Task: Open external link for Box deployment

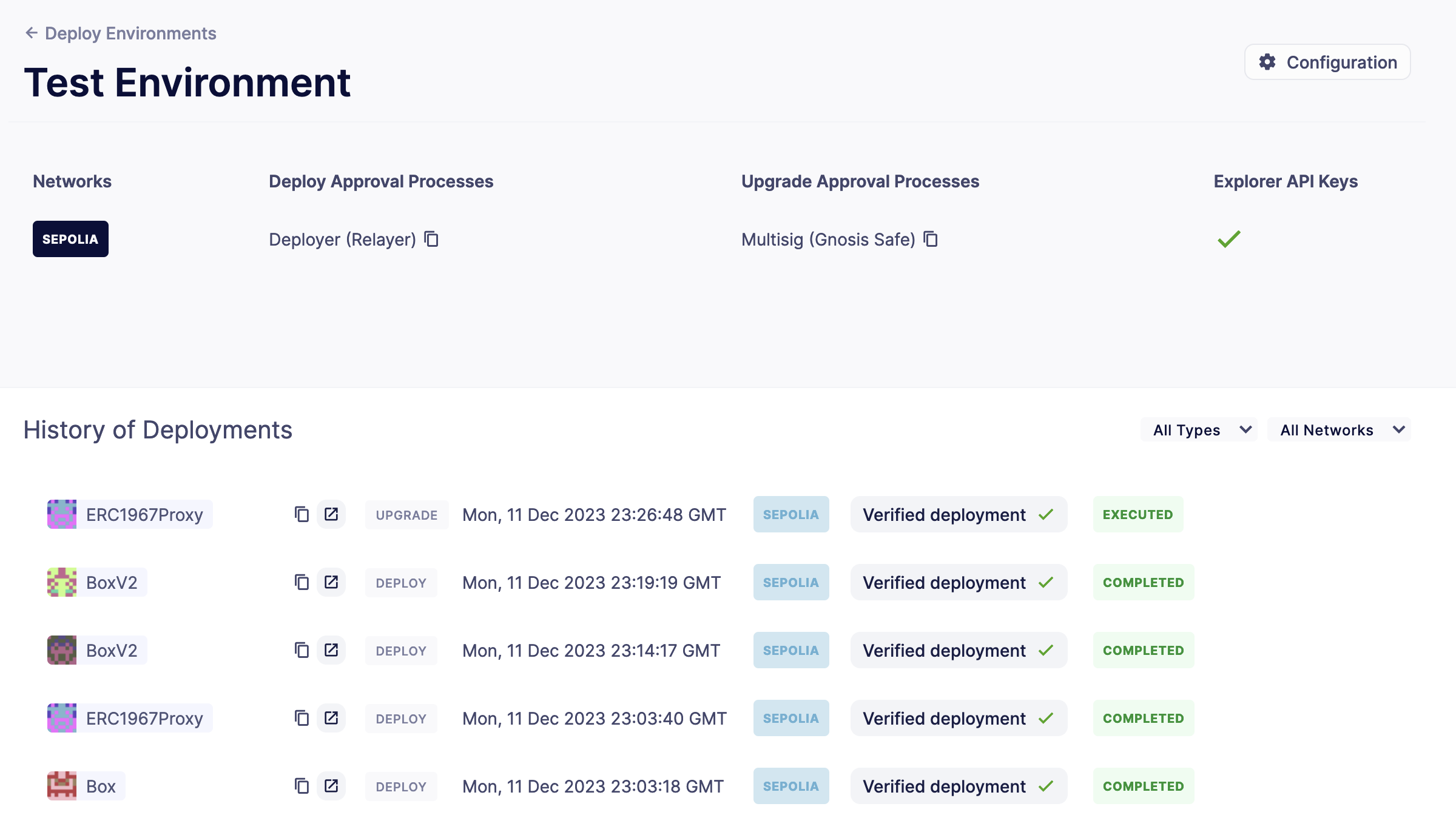Action: [331, 786]
